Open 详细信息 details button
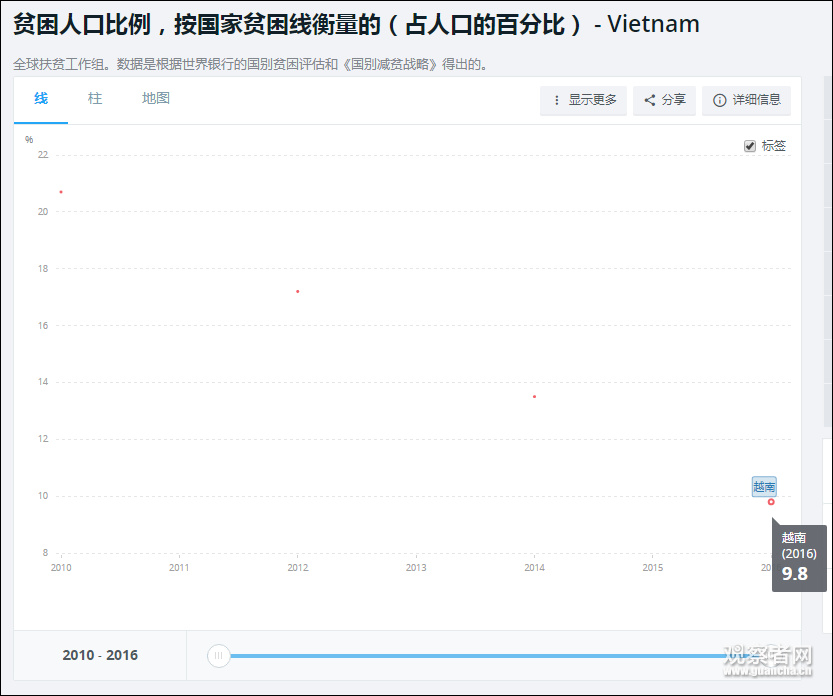Screen dimensions: 833x696 coord(746,100)
